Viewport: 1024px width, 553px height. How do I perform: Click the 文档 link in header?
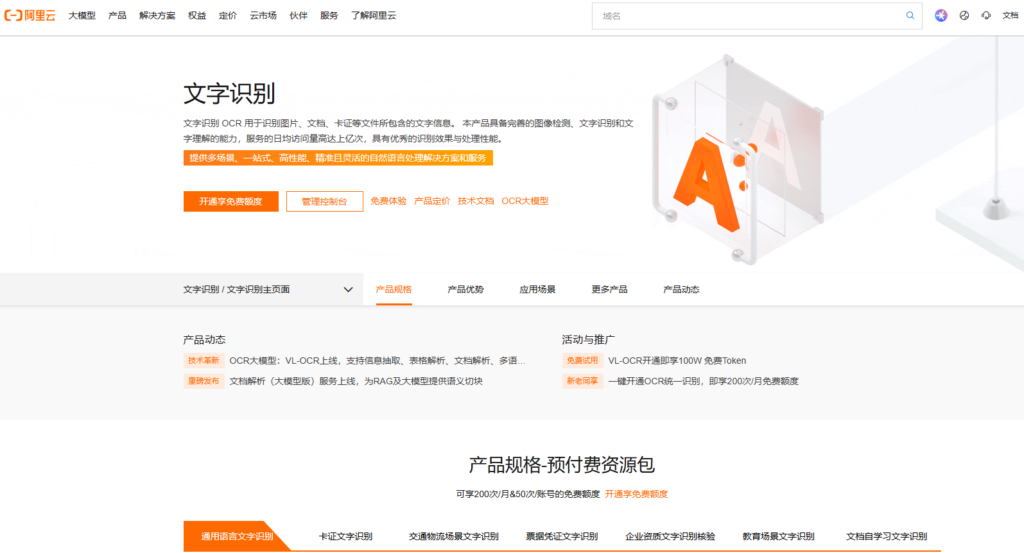click(1010, 15)
